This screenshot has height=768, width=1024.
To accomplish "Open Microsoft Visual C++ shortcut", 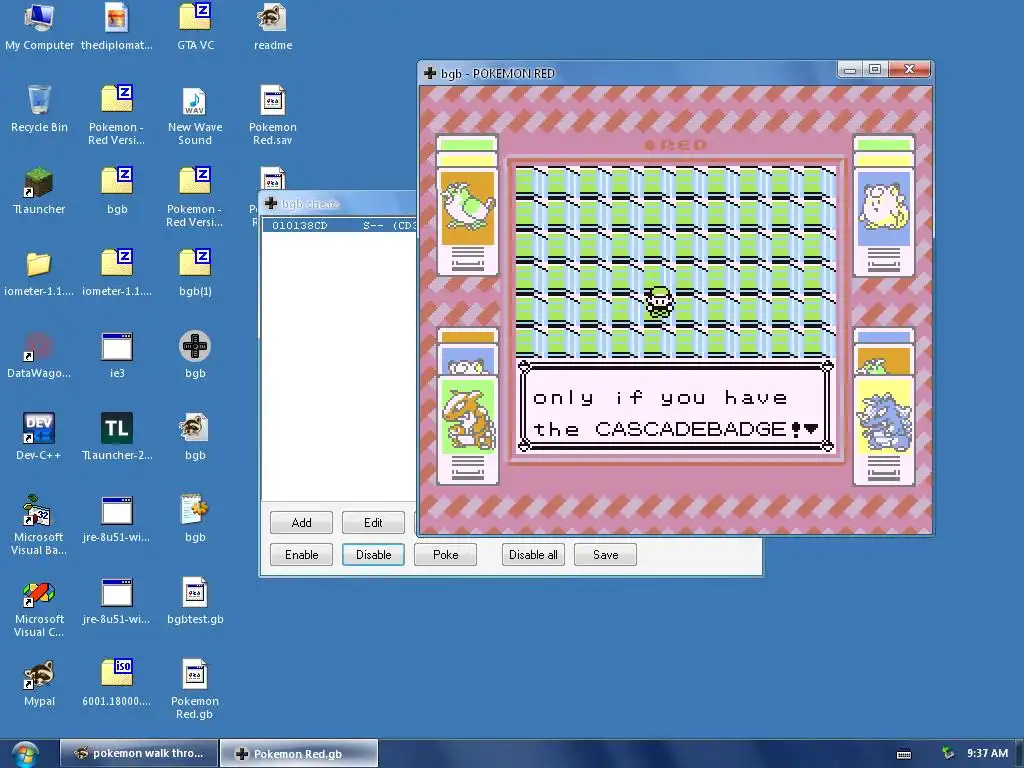I will pos(39,608).
